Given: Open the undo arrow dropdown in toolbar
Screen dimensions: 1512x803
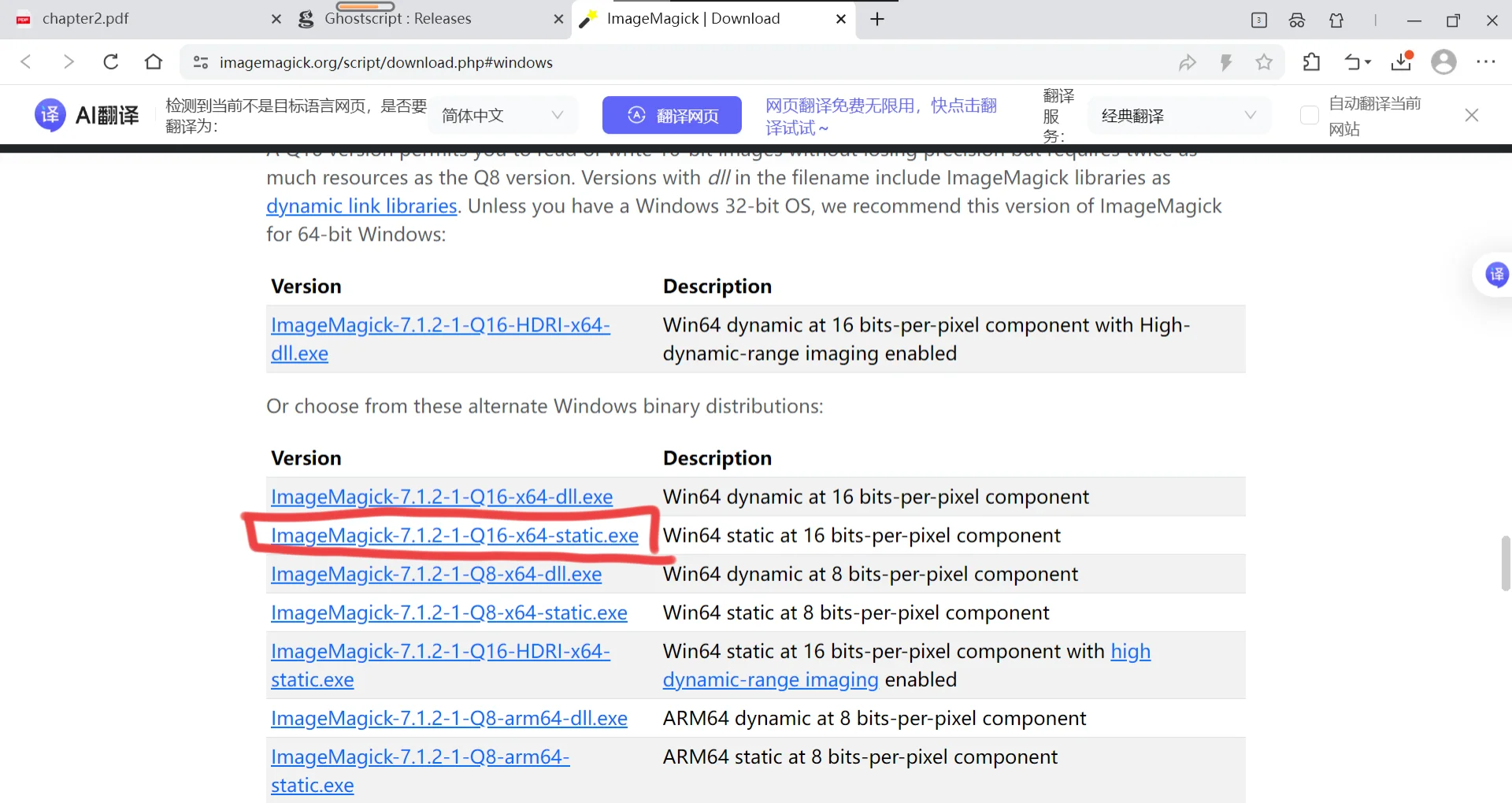Looking at the screenshot, I should click(x=1358, y=62).
